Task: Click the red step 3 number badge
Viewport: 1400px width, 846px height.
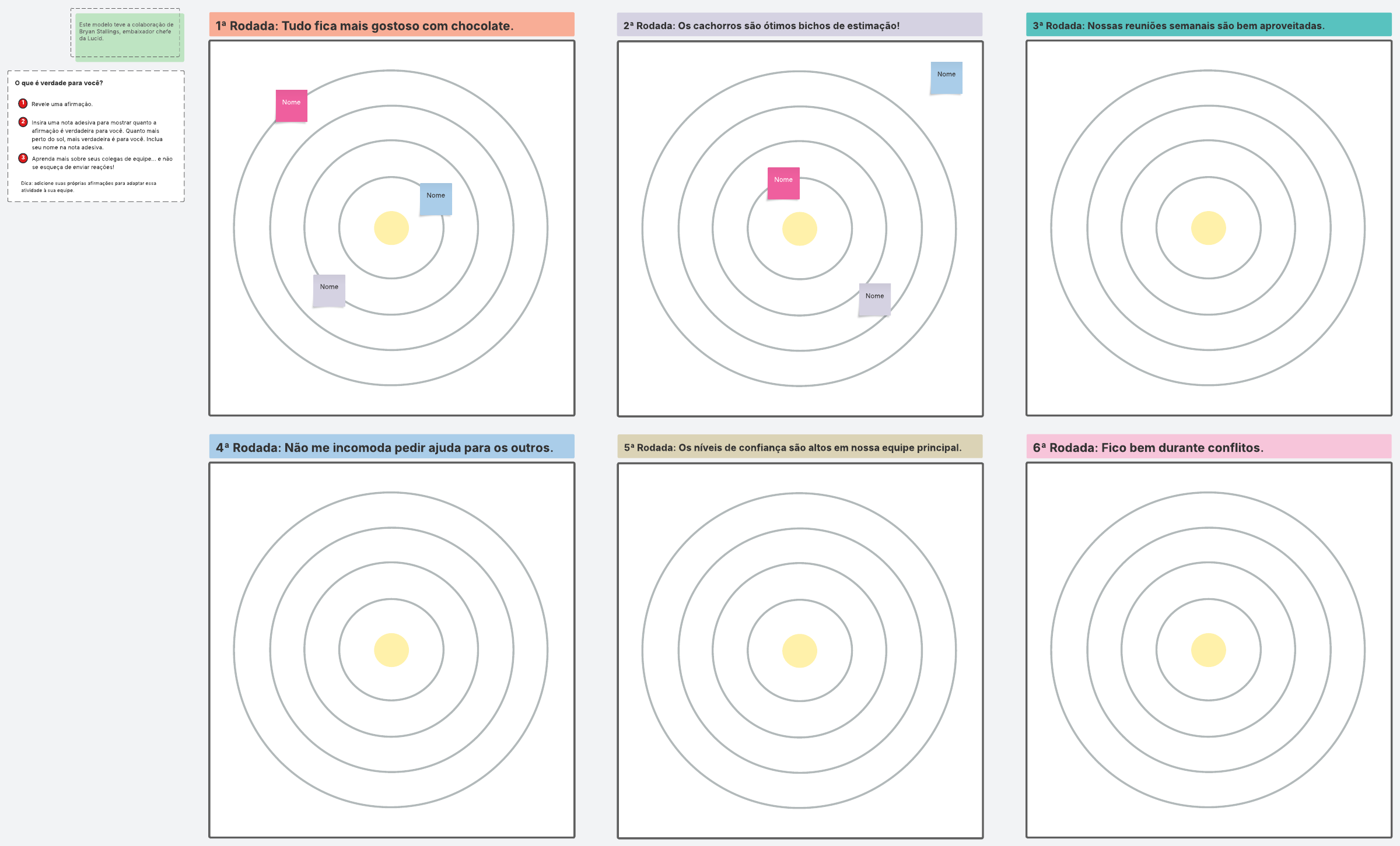Action: 23,158
